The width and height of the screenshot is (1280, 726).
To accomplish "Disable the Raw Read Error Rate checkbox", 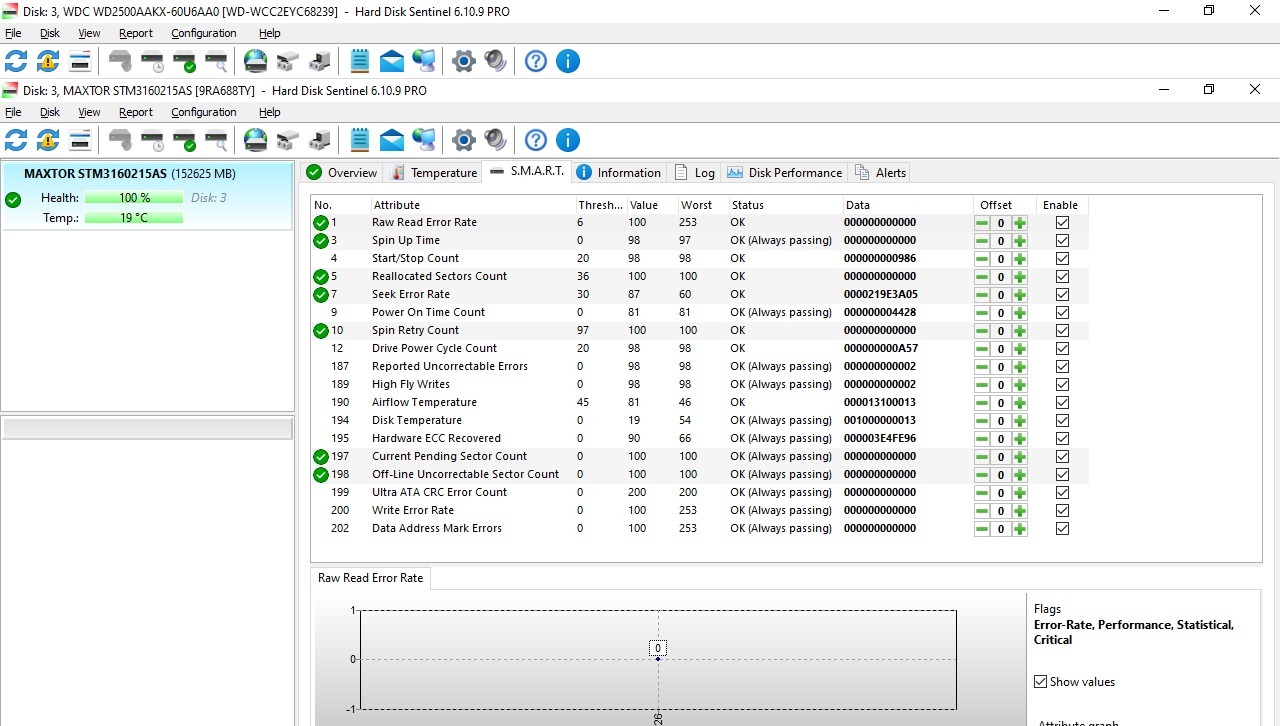I will pos(1062,223).
